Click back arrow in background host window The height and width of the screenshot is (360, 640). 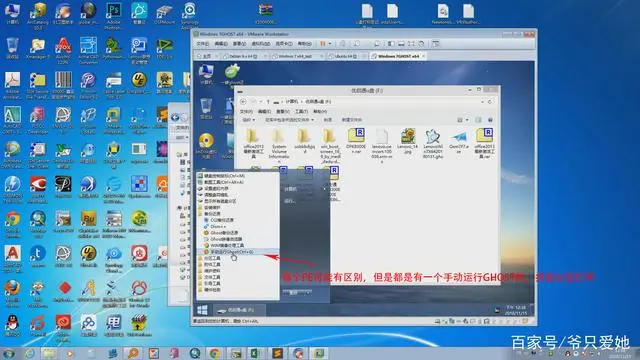pyautogui.click(x=175, y=118)
